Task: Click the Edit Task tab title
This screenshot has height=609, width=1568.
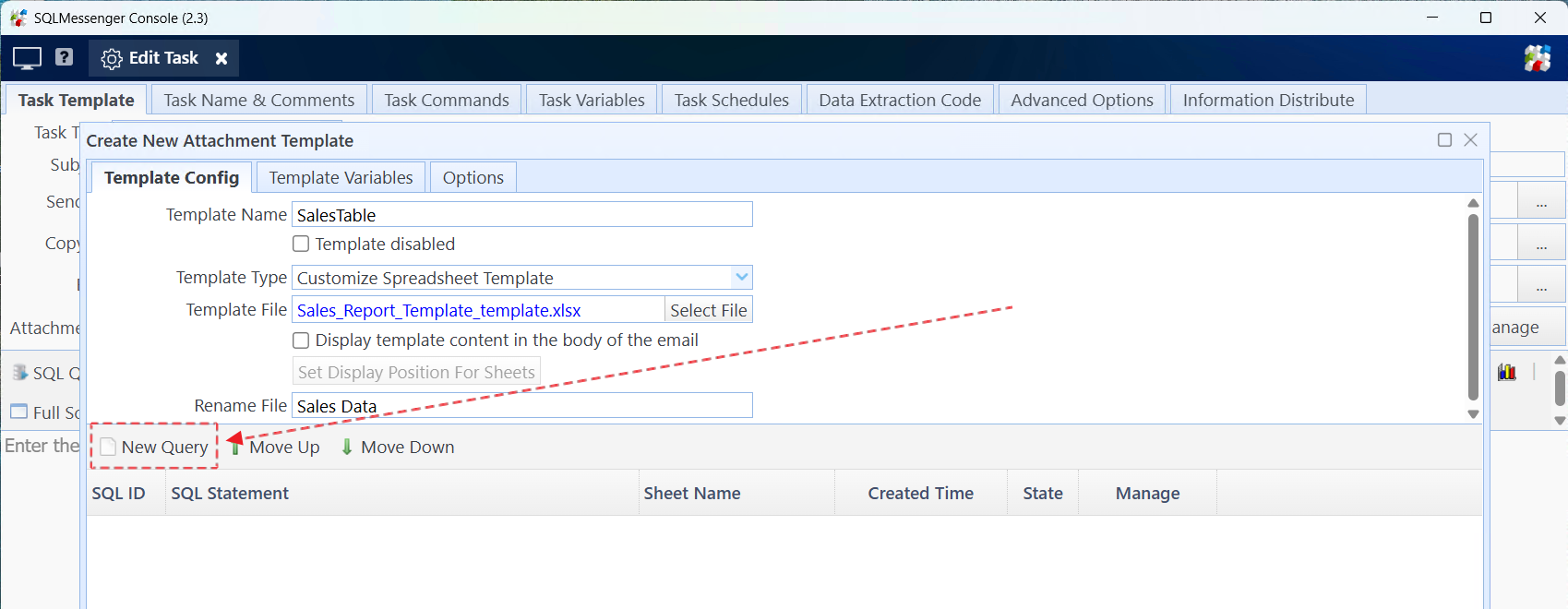Action: [x=163, y=57]
